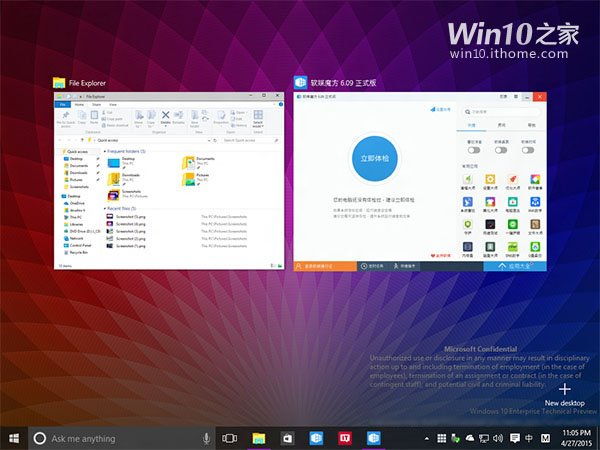Collapse the Recent files section
The width and height of the screenshot is (600, 450).
[x=105, y=209]
